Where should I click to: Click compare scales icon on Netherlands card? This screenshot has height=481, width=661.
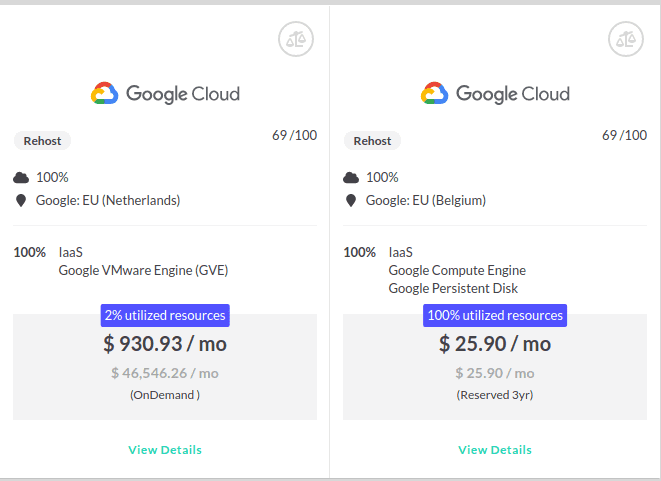tap(296, 39)
